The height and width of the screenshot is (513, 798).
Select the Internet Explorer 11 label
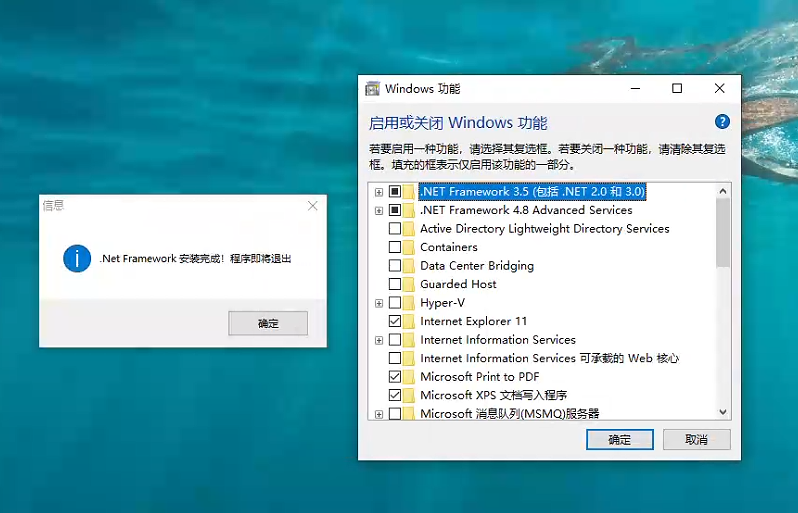pos(473,321)
